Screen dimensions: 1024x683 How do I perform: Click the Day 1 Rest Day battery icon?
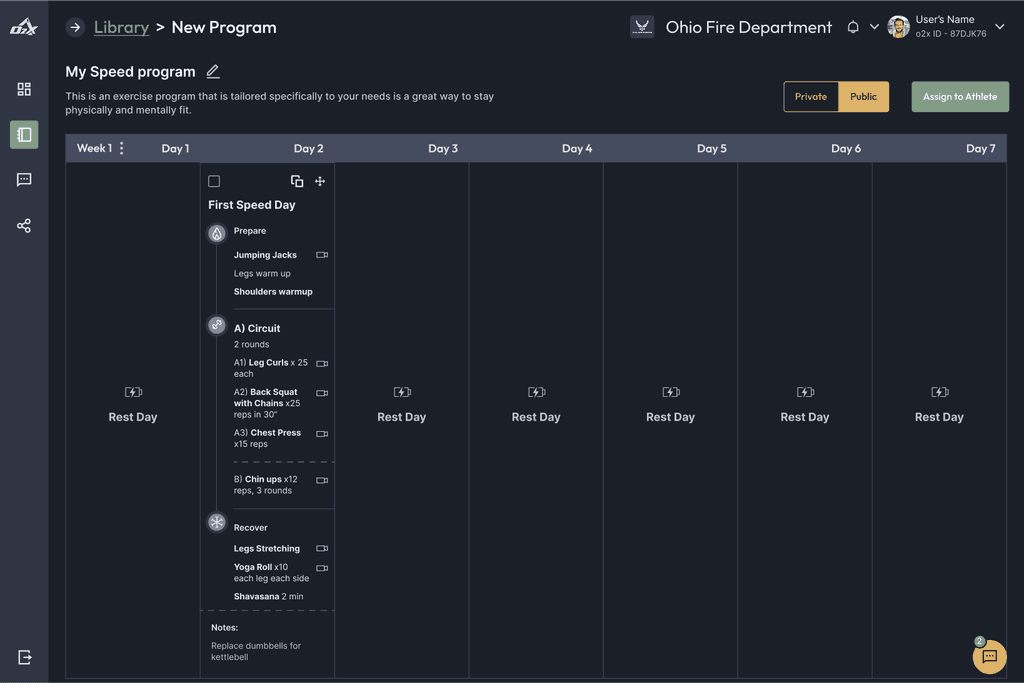[133, 392]
